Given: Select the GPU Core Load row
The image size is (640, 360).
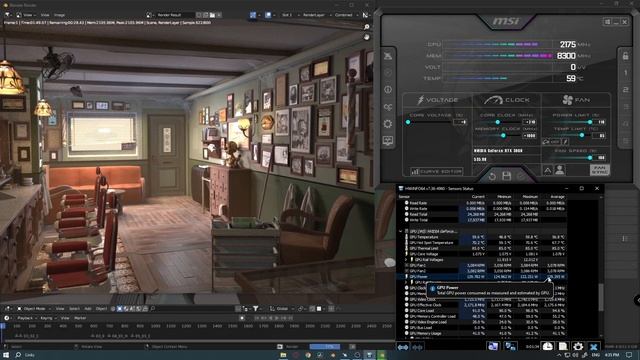Looking at the screenshot, I should 482,311.
